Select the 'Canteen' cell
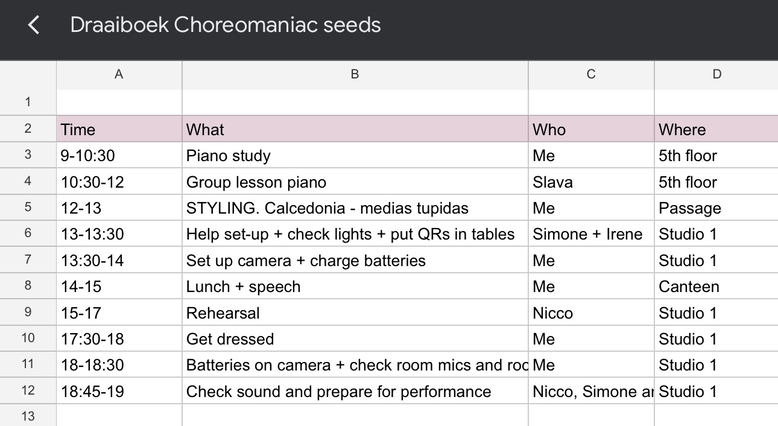778x426 pixels. (716, 287)
